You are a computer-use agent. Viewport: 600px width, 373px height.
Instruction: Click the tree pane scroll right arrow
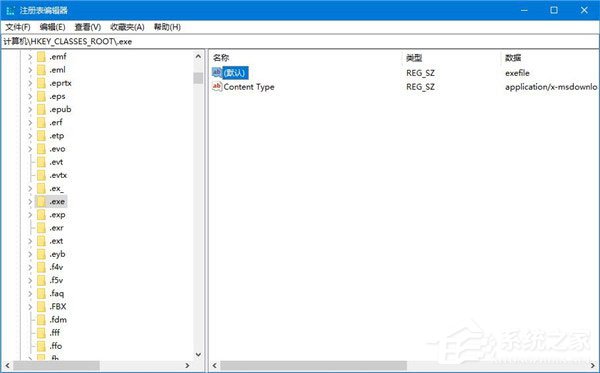click(x=187, y=366)
